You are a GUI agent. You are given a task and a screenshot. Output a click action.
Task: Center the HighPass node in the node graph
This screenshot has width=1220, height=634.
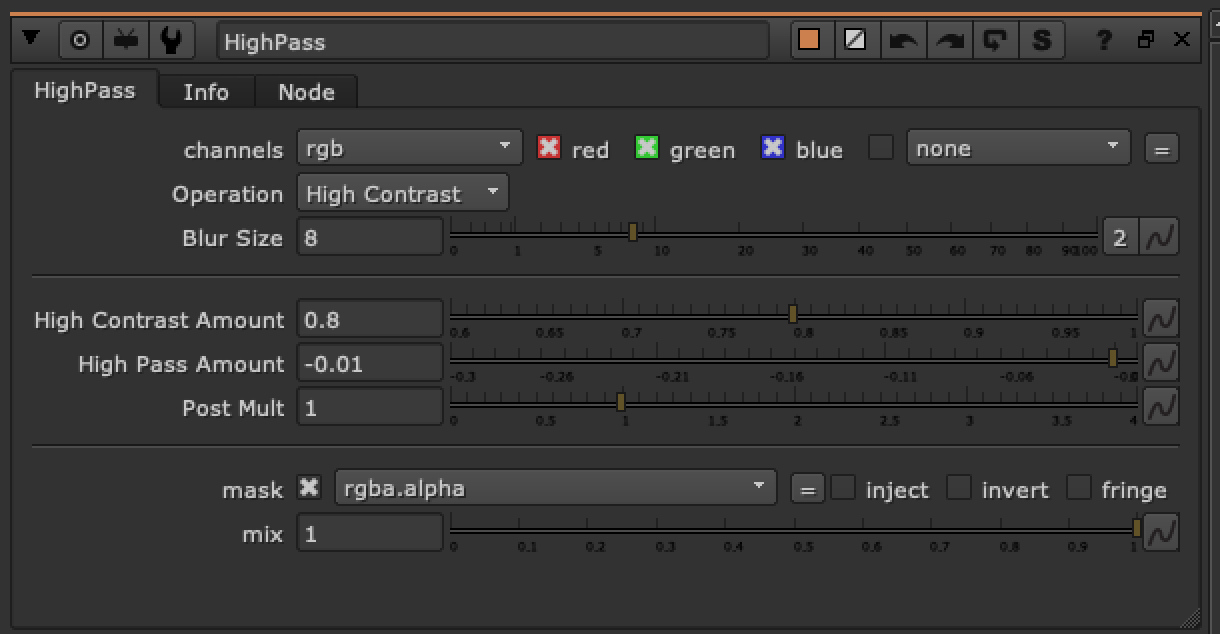pos(80,39)
